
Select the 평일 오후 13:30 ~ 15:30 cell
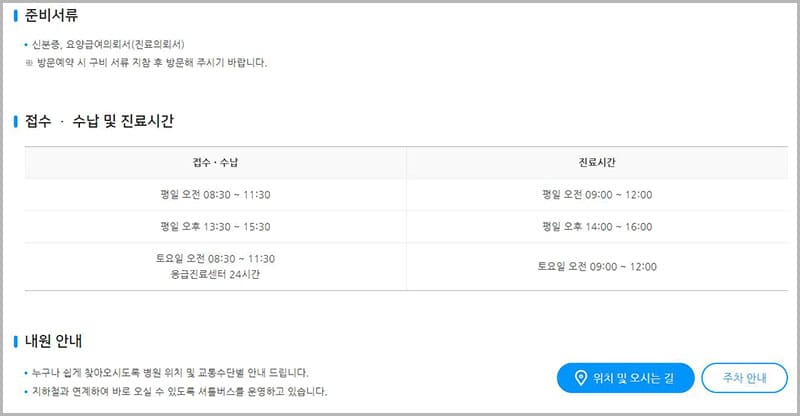click(215, 227)
